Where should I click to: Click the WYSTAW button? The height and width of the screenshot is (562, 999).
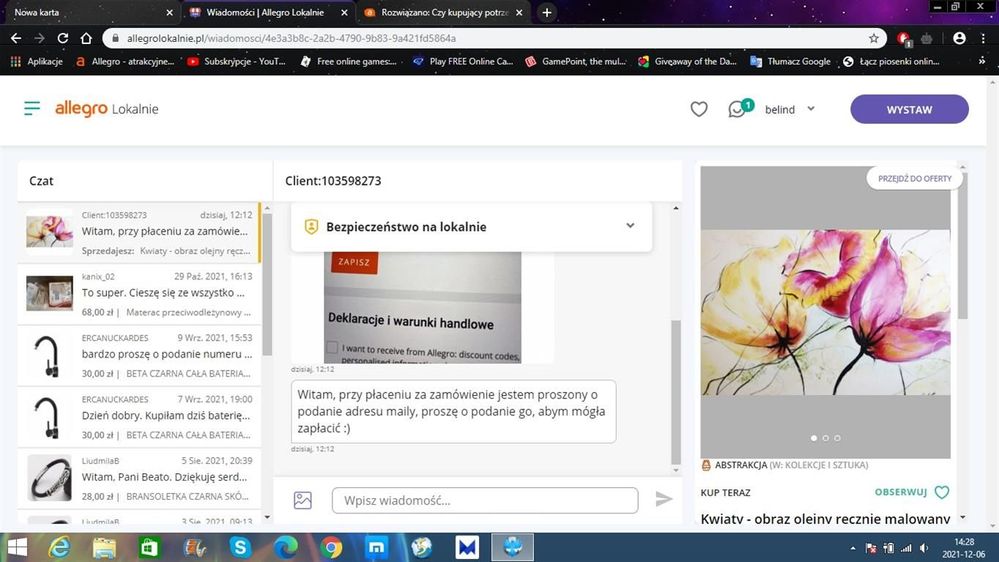pyautogui.click(x=909, y=109)
